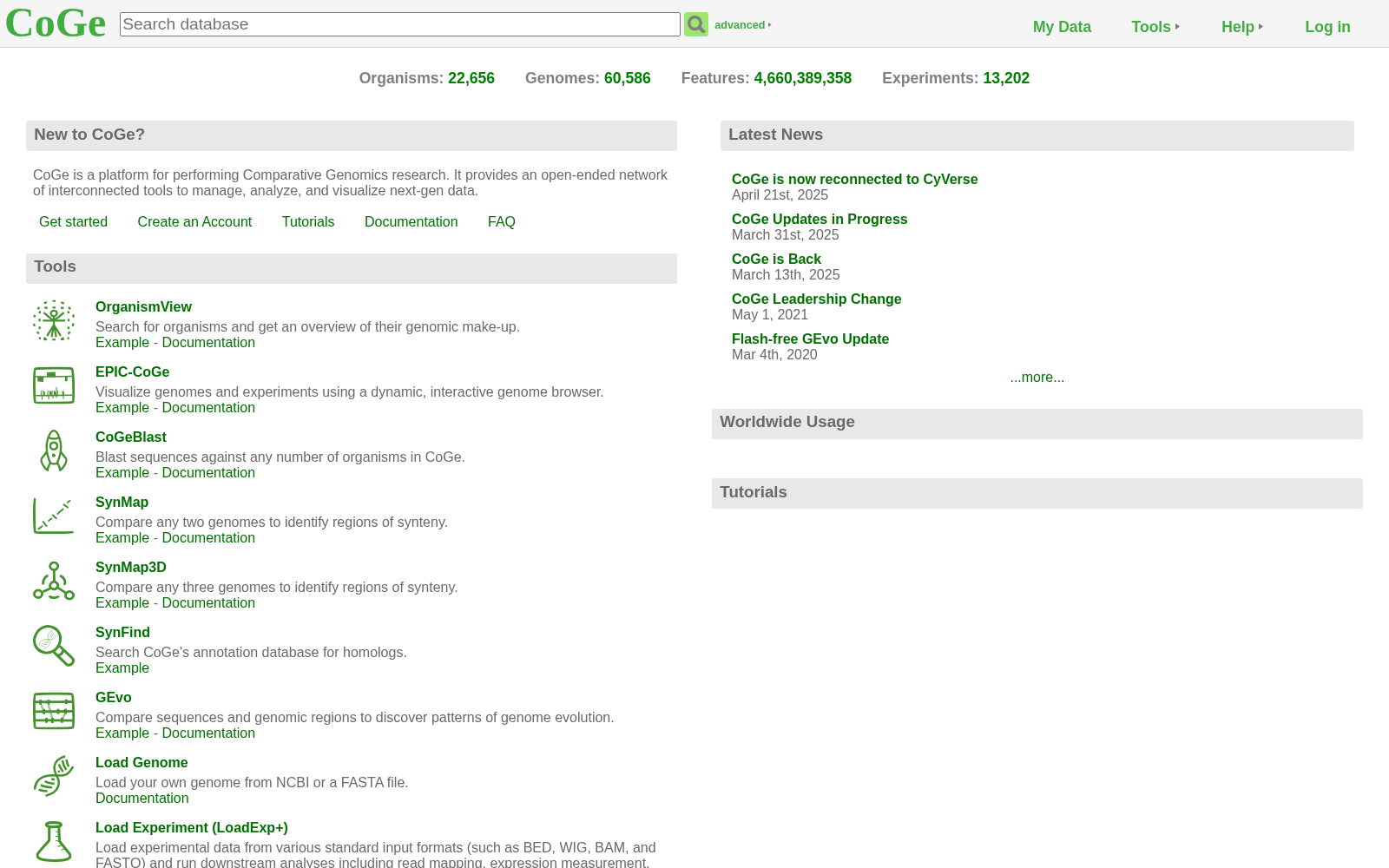Open the OrganismView Example link
This screenshot has height=868, width=1389.
(x=122, y=343)
